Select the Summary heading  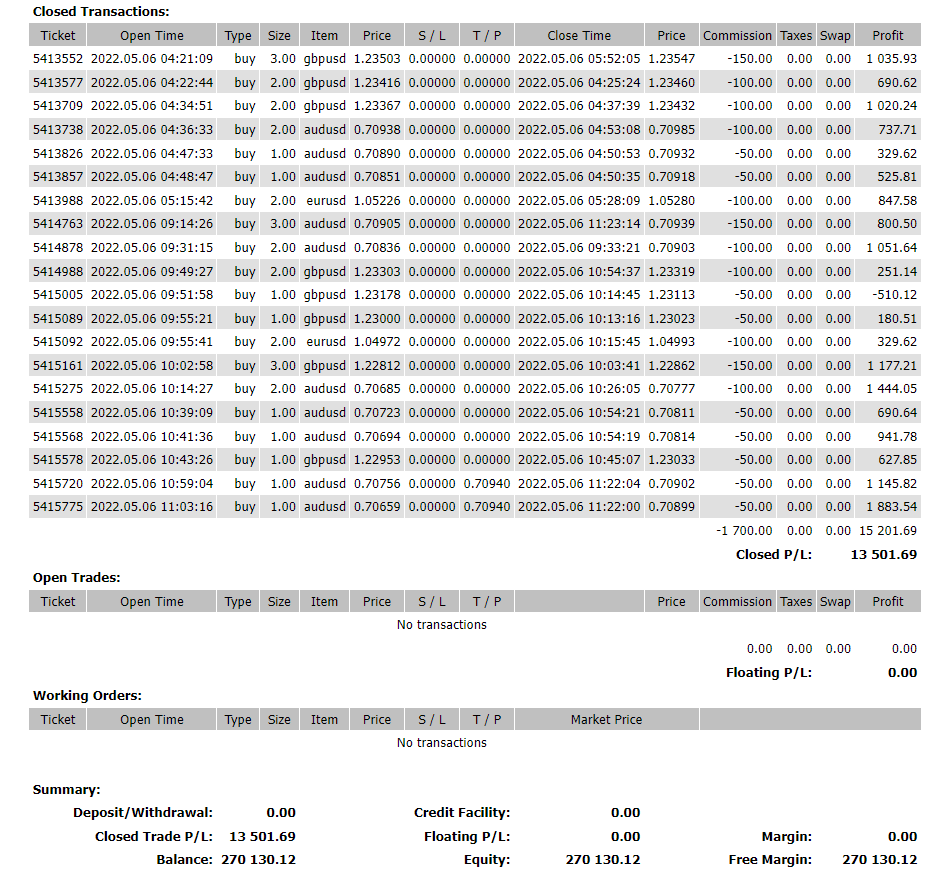click(x=66, y=790)
